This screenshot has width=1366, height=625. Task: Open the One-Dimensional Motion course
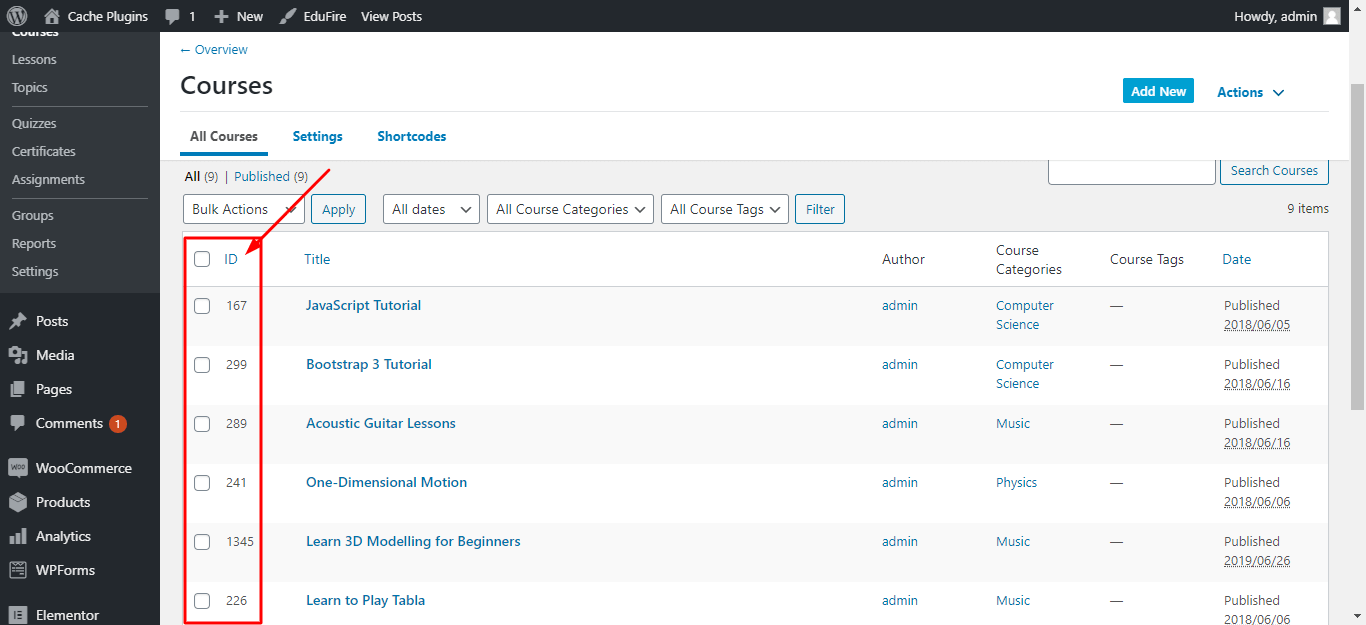(386, 483)
